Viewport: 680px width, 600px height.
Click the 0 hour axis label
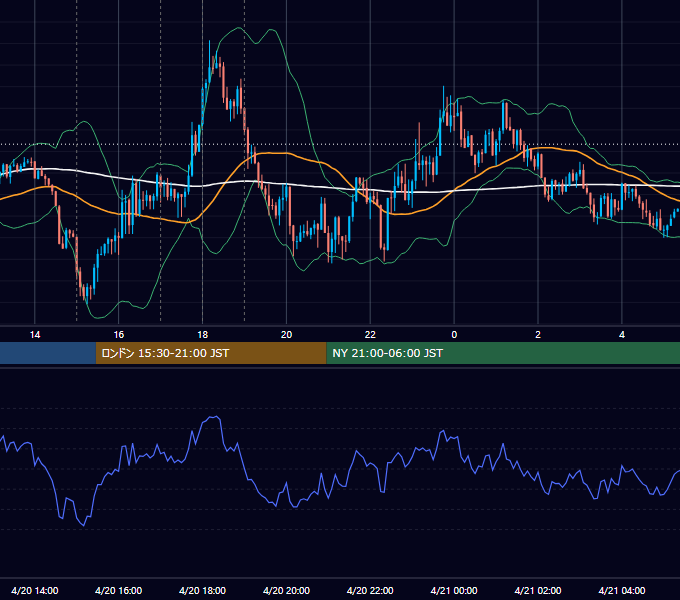click(454, 335)
